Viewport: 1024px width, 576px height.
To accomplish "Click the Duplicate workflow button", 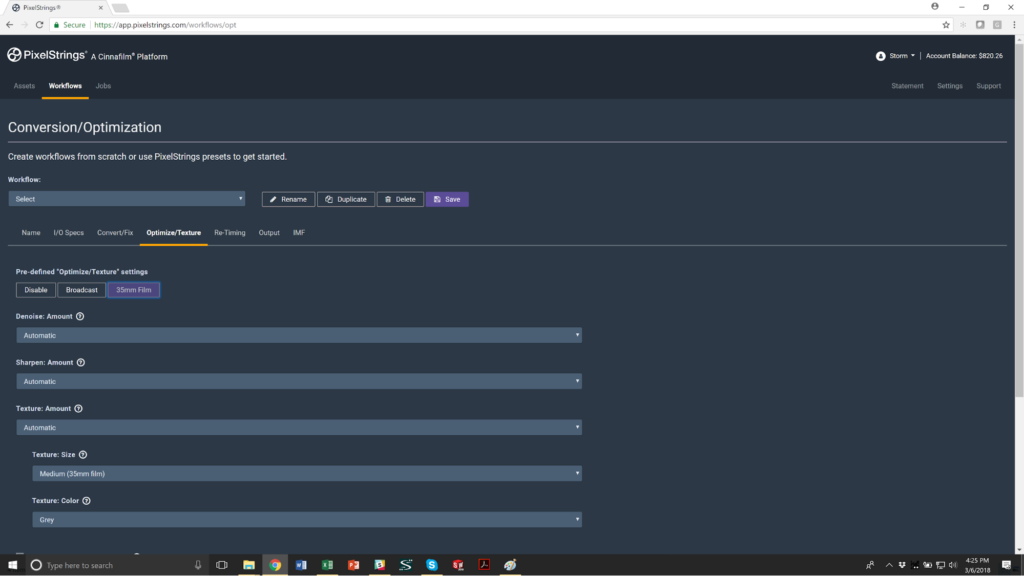I will tap(346, 199).
